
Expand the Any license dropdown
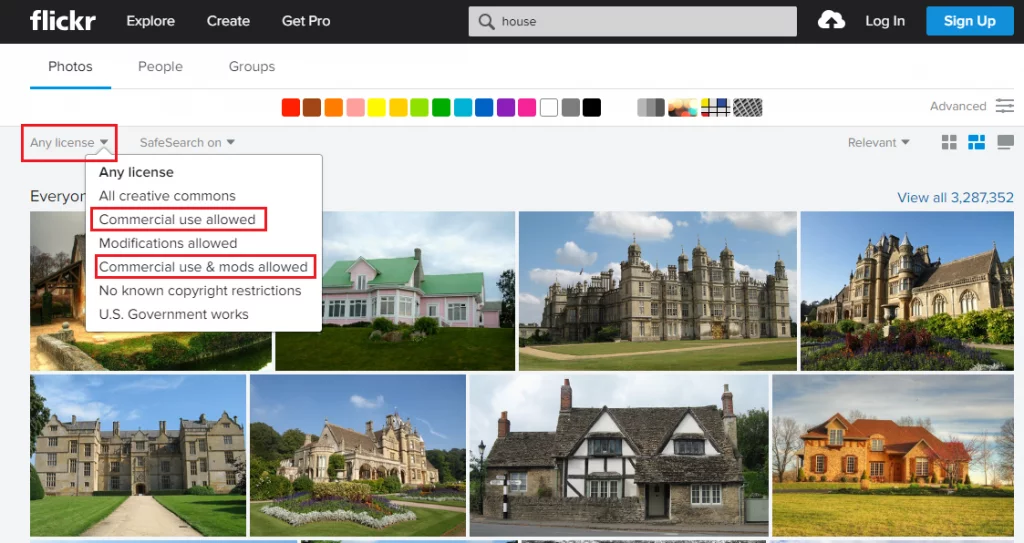(69, 143)
